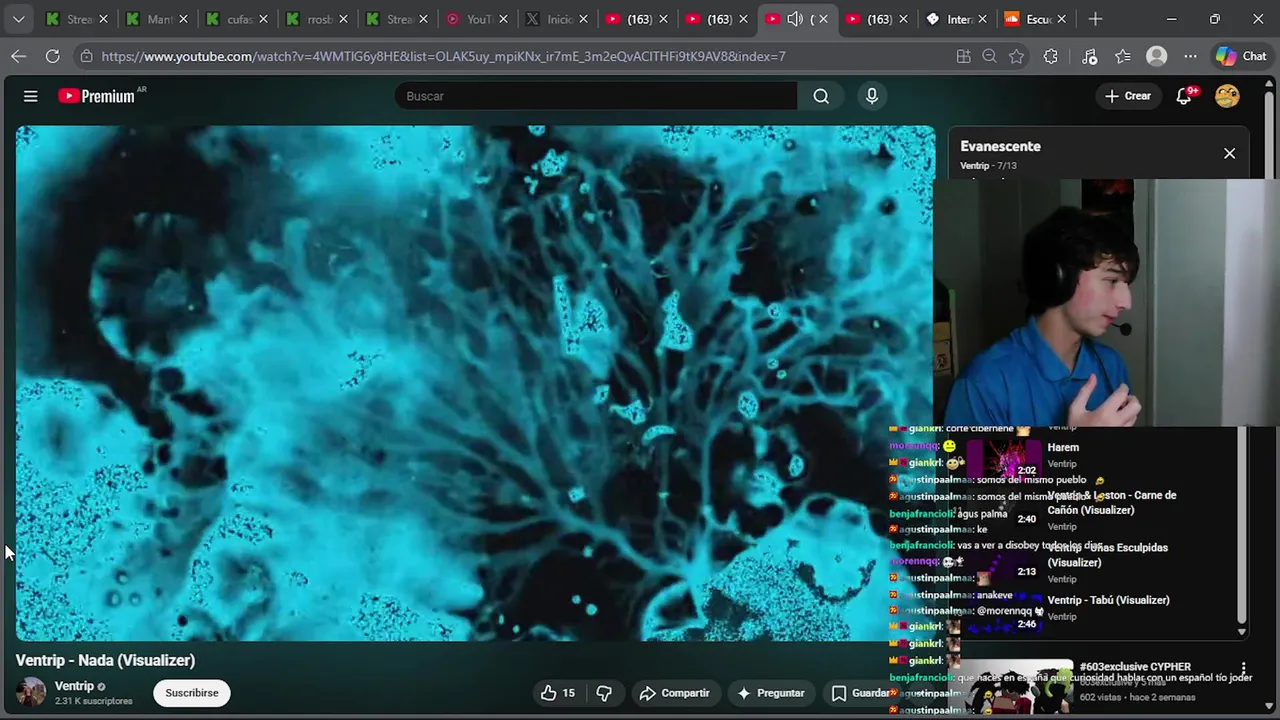Click the Buscar search field
1280x720 pixels.
tap(596, 96)
